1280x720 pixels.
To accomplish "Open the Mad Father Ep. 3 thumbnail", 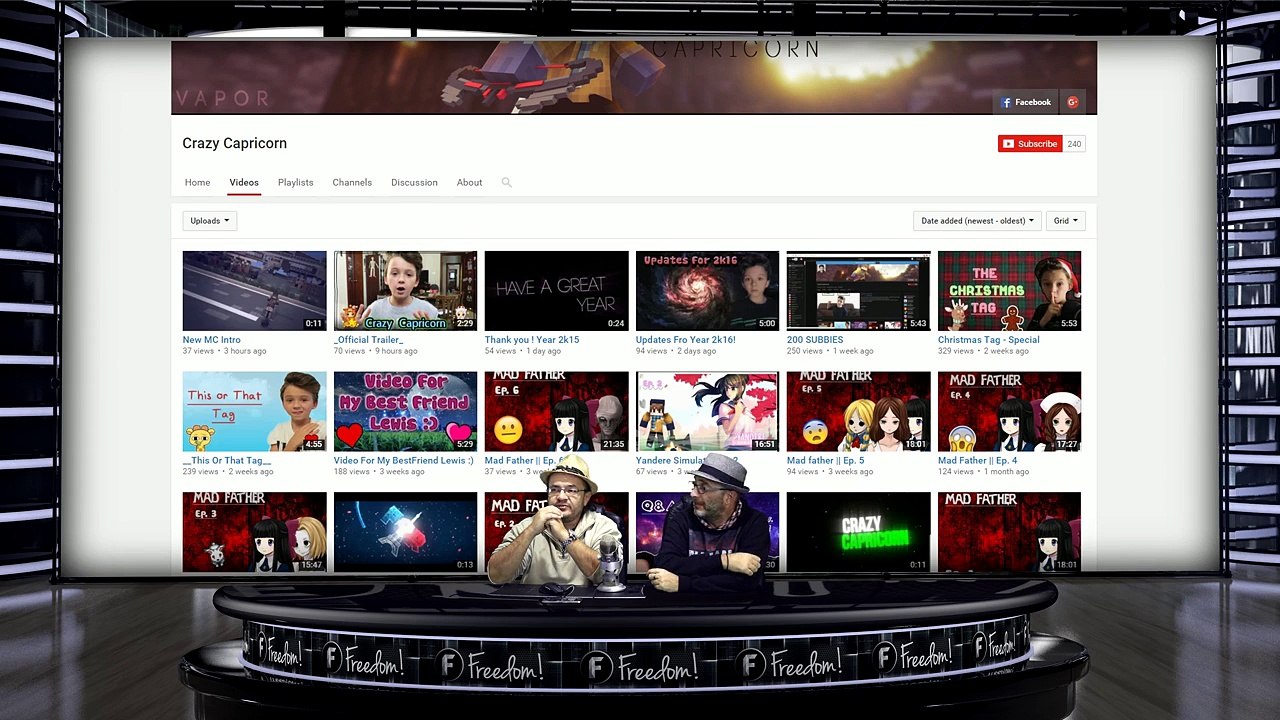I will click(254, 532).
